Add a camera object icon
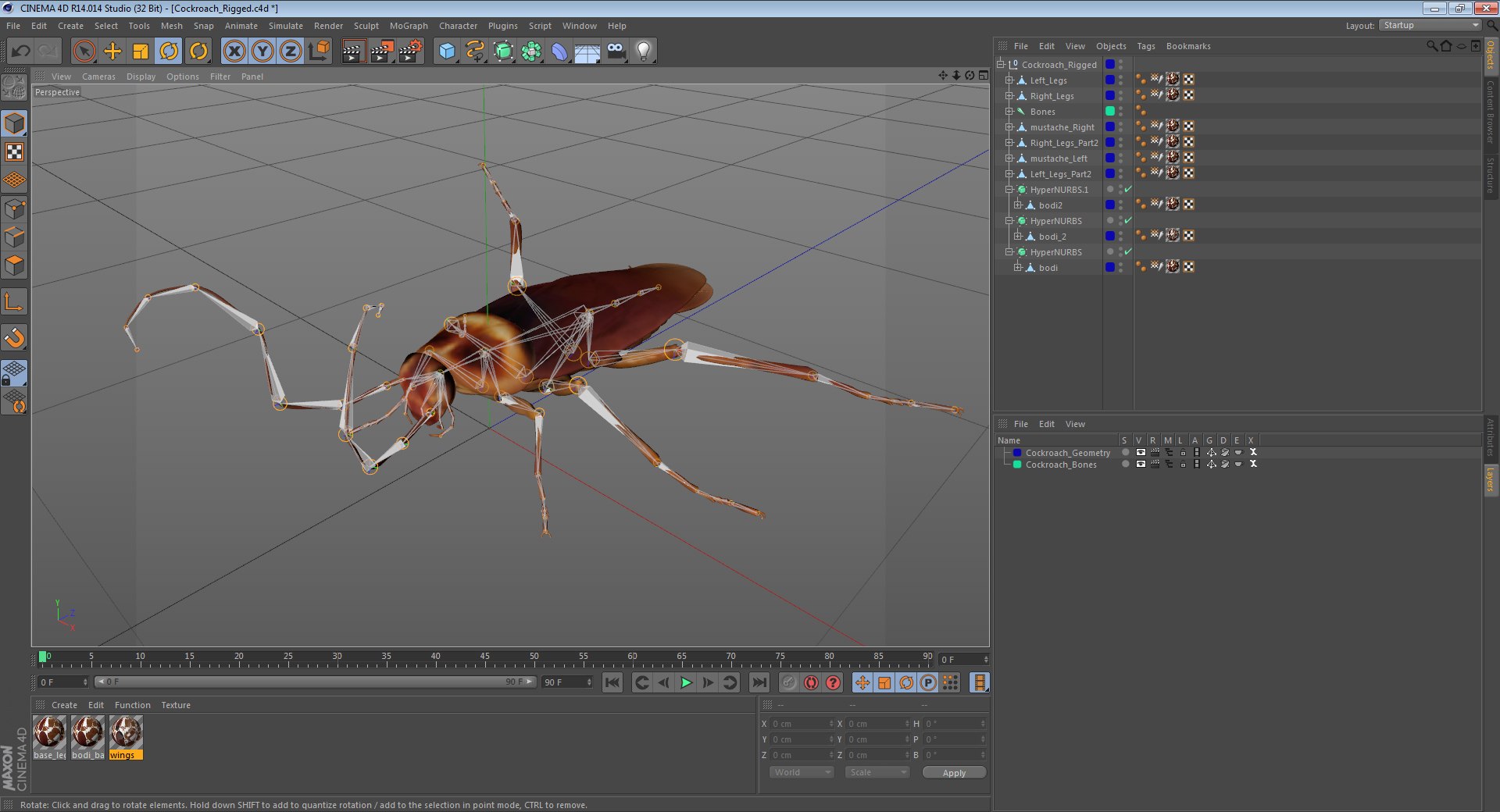 tap(616, 52)
